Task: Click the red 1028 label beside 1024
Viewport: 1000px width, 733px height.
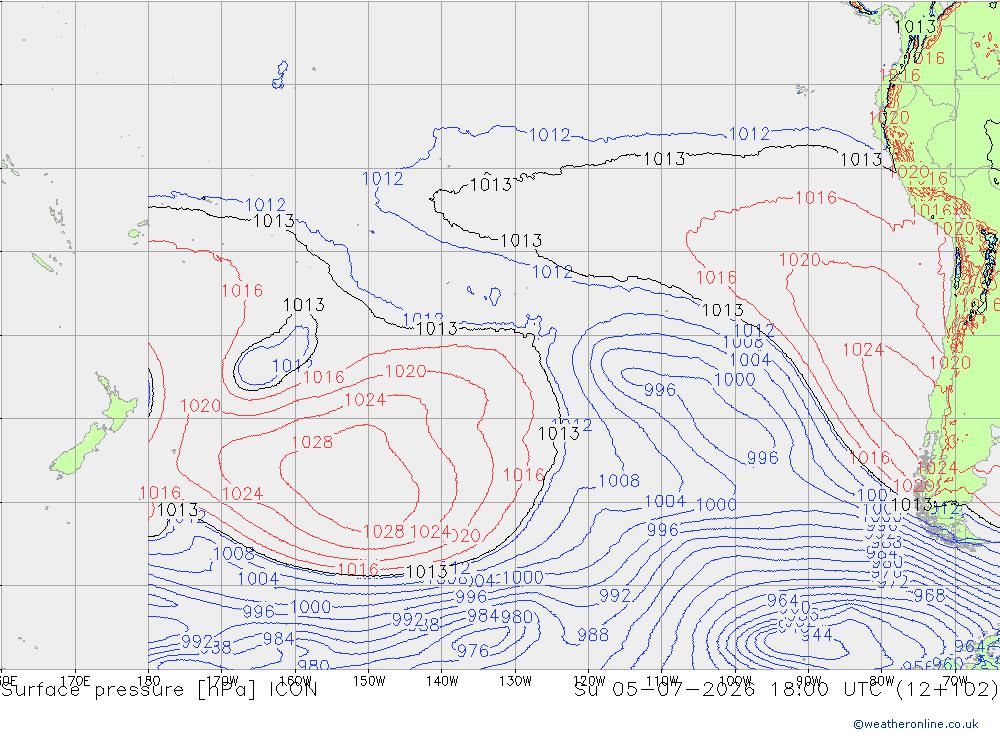Action: pos(383,531)
